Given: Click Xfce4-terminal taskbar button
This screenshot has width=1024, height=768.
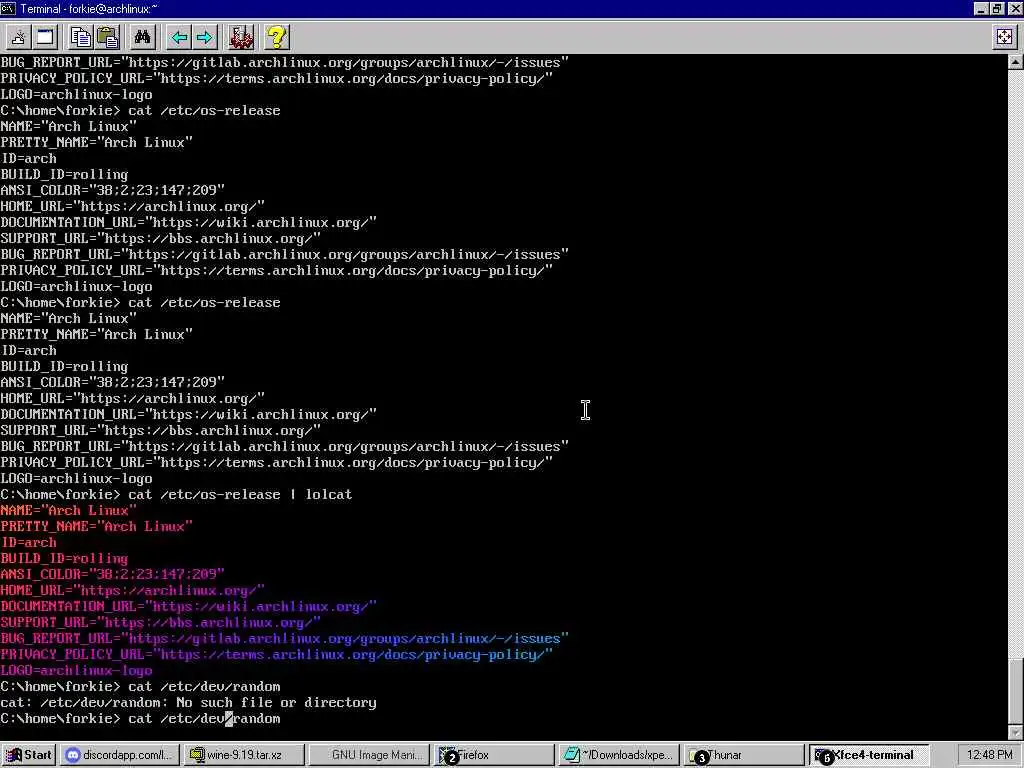Looking at the screenshot, I should [869, 755].
